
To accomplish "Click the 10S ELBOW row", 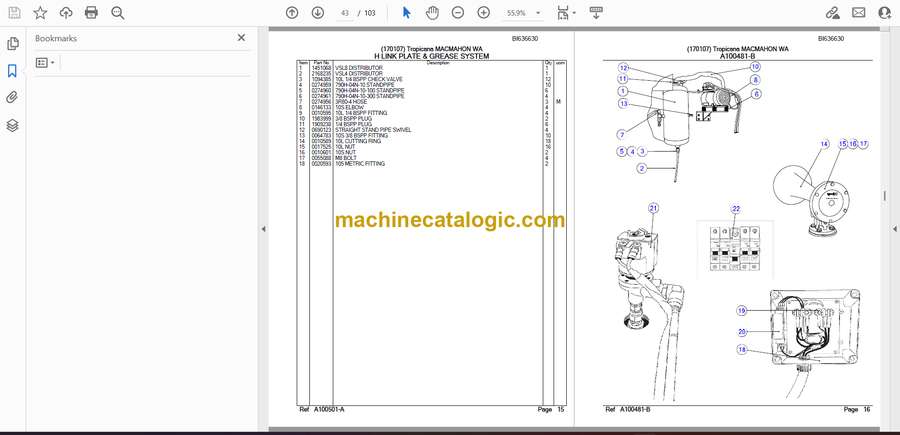I will coord(431,107).
